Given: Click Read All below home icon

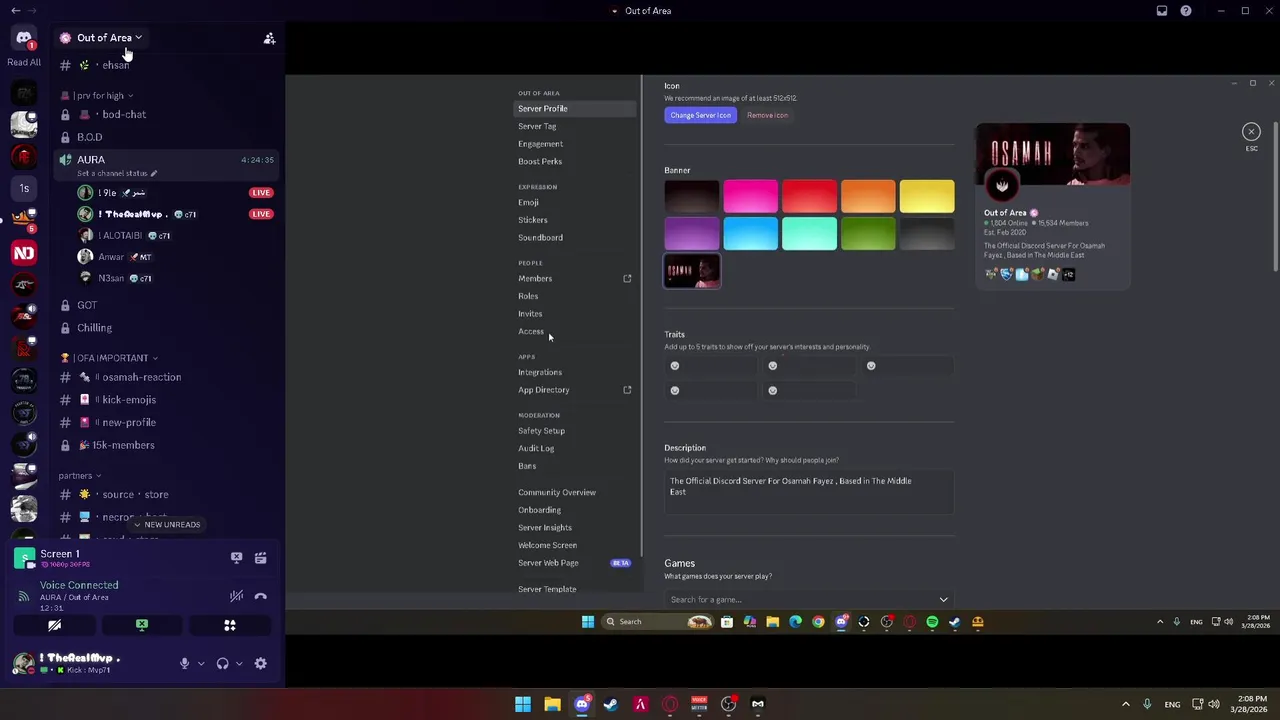Looking at the screenshot, I should tap(24, 62).
